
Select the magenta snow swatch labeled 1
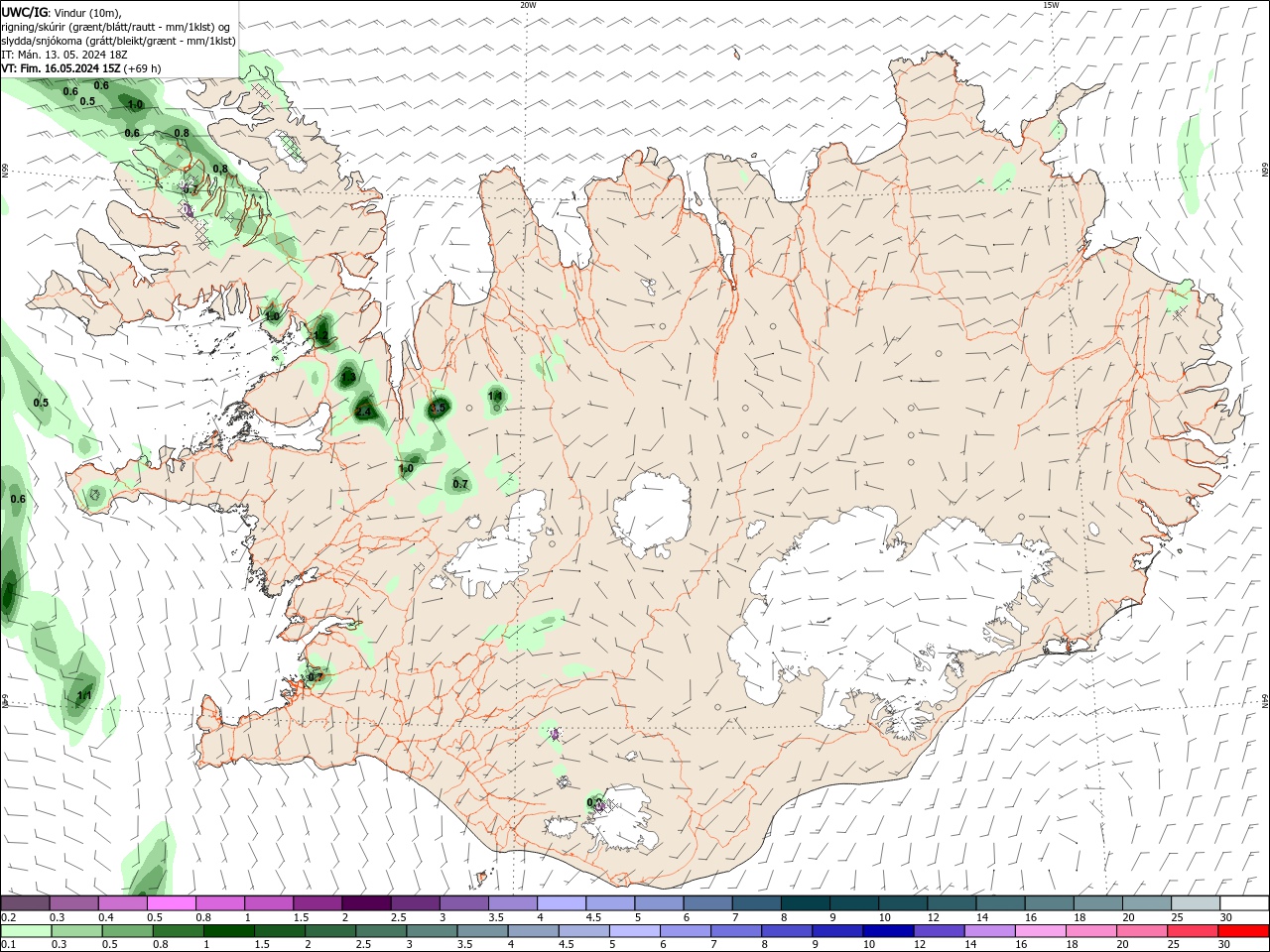[268, 903]
